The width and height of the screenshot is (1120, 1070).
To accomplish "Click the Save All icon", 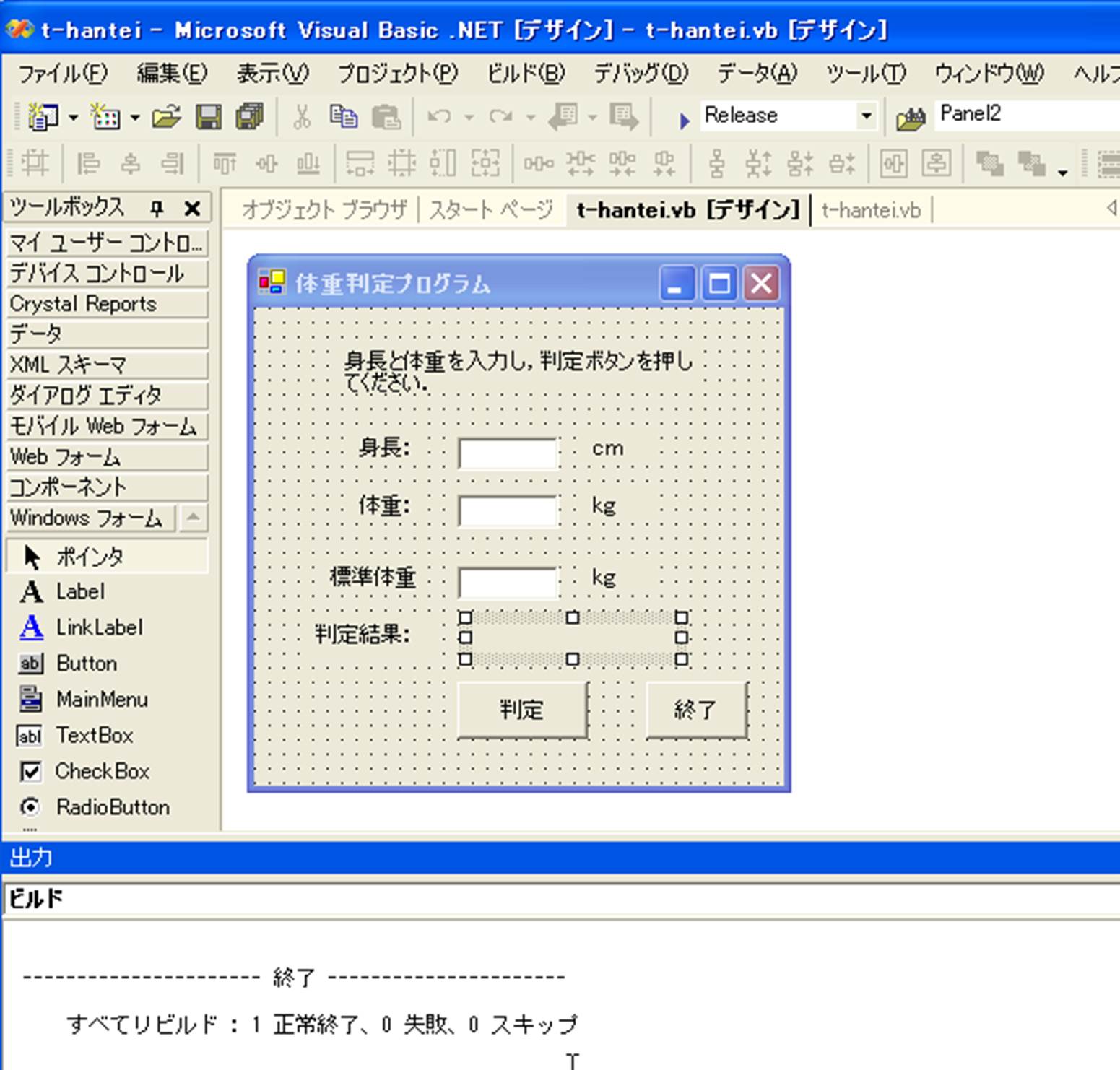I will (250, 117).
